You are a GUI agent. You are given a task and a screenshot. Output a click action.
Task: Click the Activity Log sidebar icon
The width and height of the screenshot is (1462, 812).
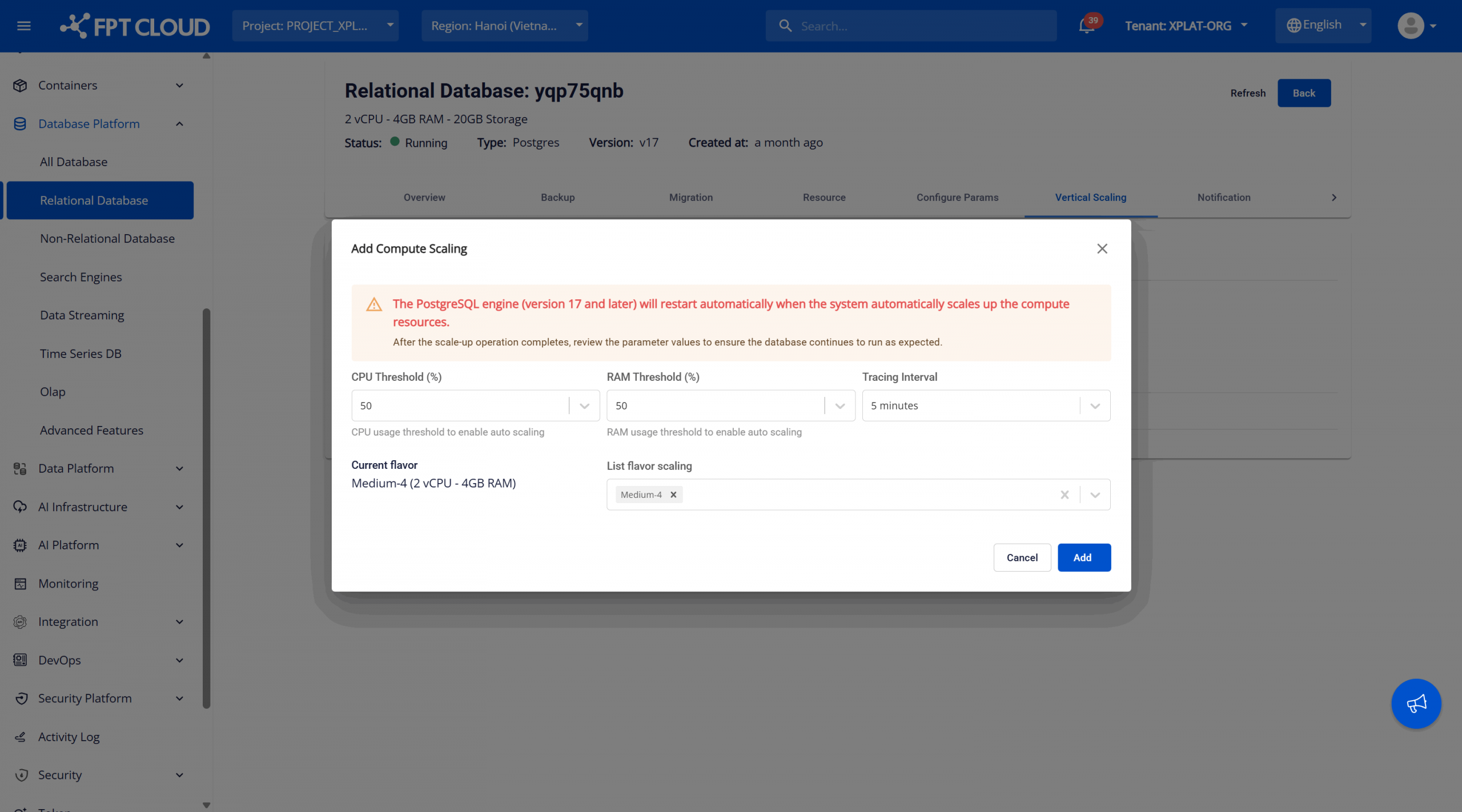[x=21, y=737]
